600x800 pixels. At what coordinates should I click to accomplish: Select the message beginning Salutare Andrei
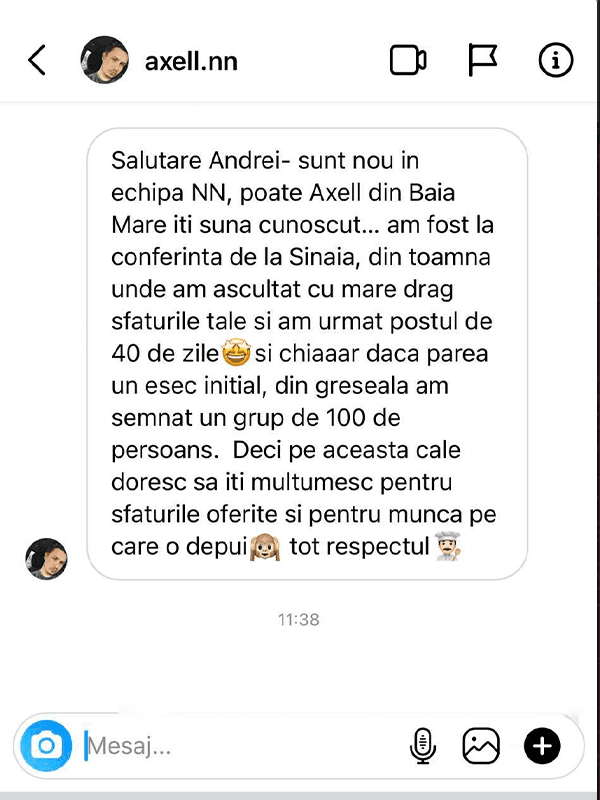[x=307, y=354]
